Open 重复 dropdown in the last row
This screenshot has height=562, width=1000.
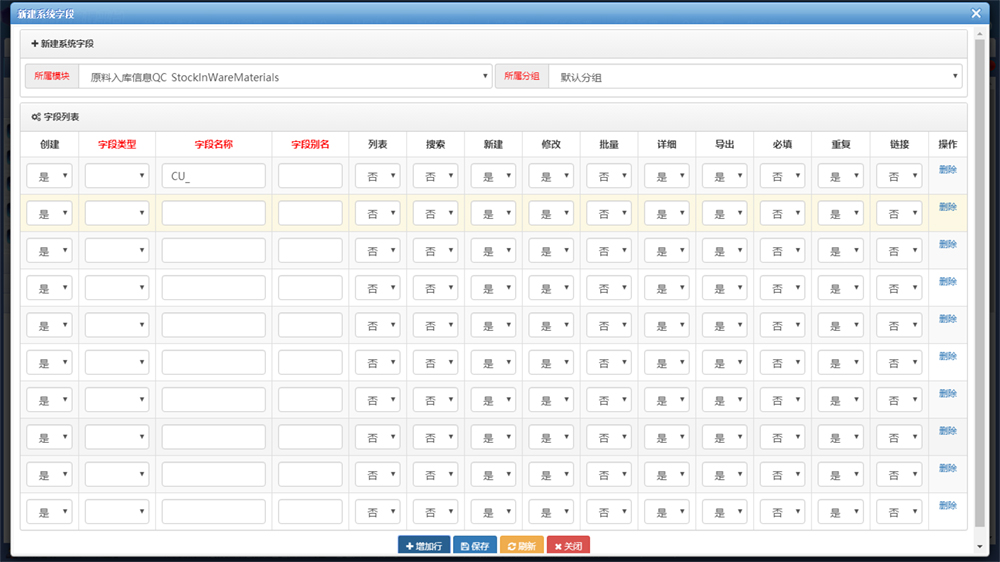841,512
